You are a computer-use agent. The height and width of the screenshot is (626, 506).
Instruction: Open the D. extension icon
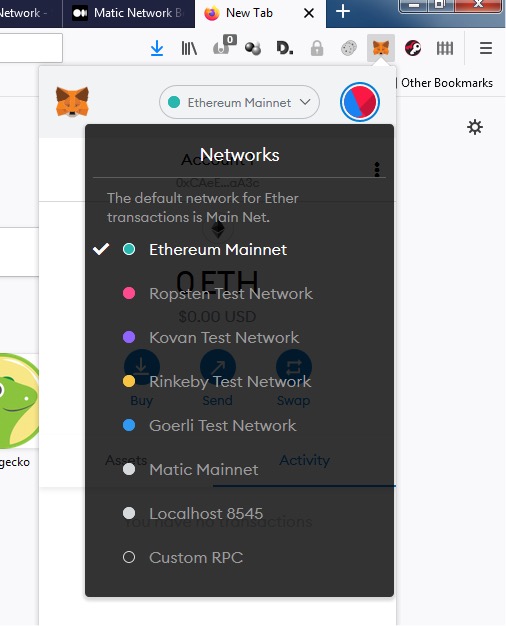click(x=285, y=48)
